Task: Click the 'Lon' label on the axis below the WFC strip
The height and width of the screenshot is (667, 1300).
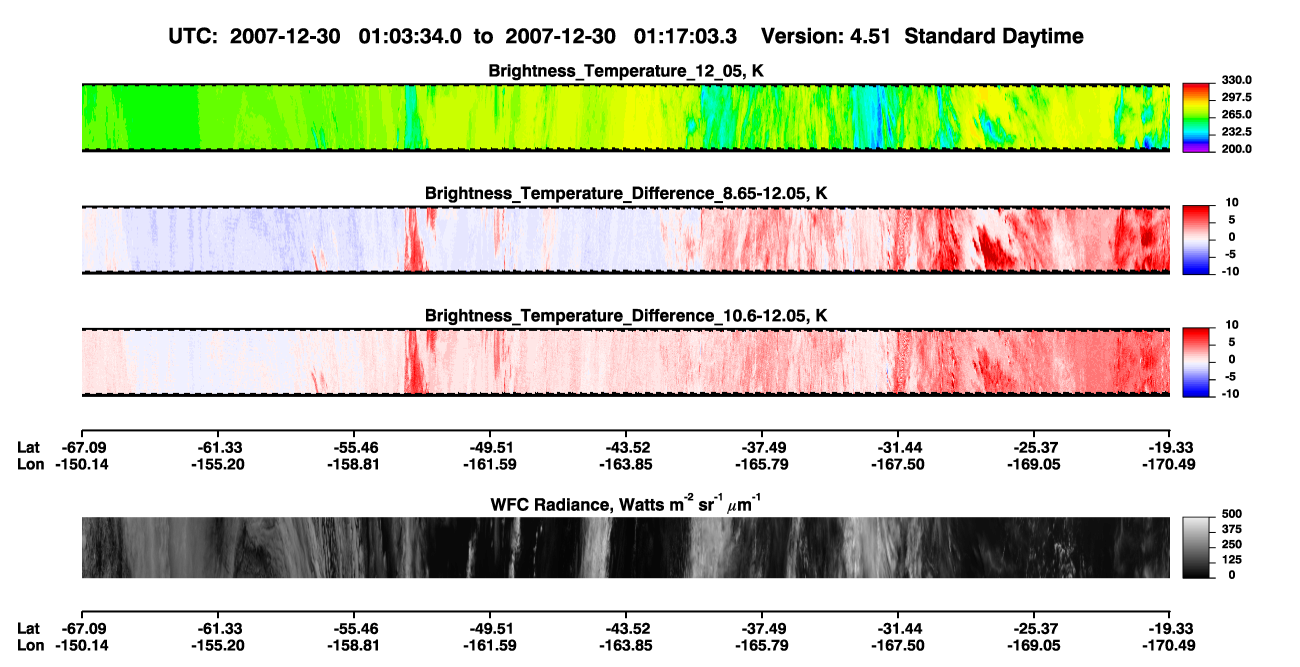Action: click(31, 646)
